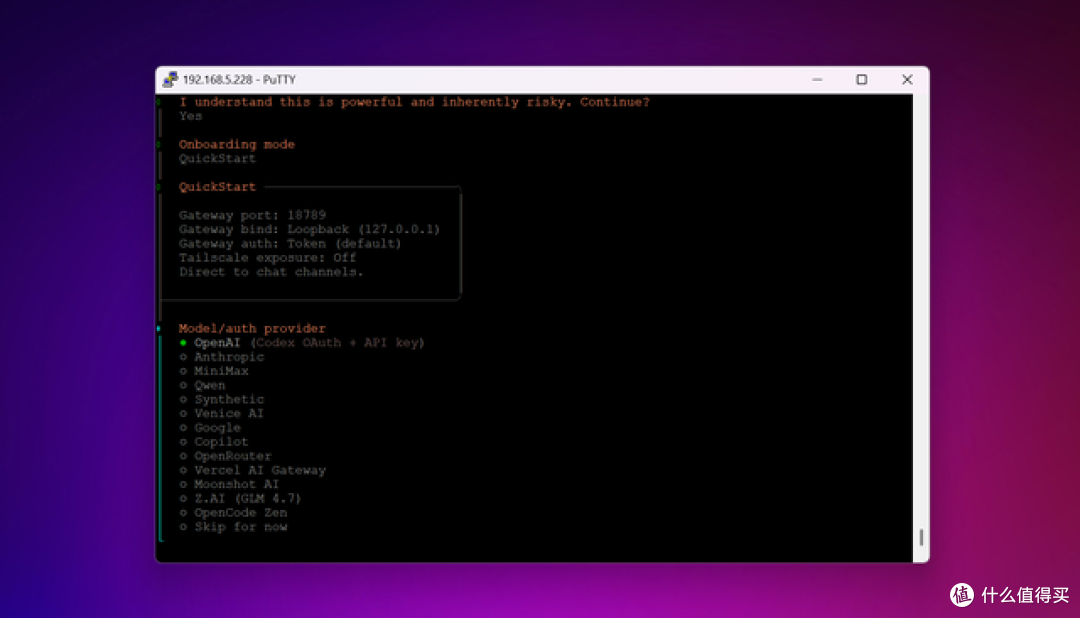The height and width of the screenshot is (618, 1080).
Task: Choose the OpenRouter provider option
Action: [225, 456]
